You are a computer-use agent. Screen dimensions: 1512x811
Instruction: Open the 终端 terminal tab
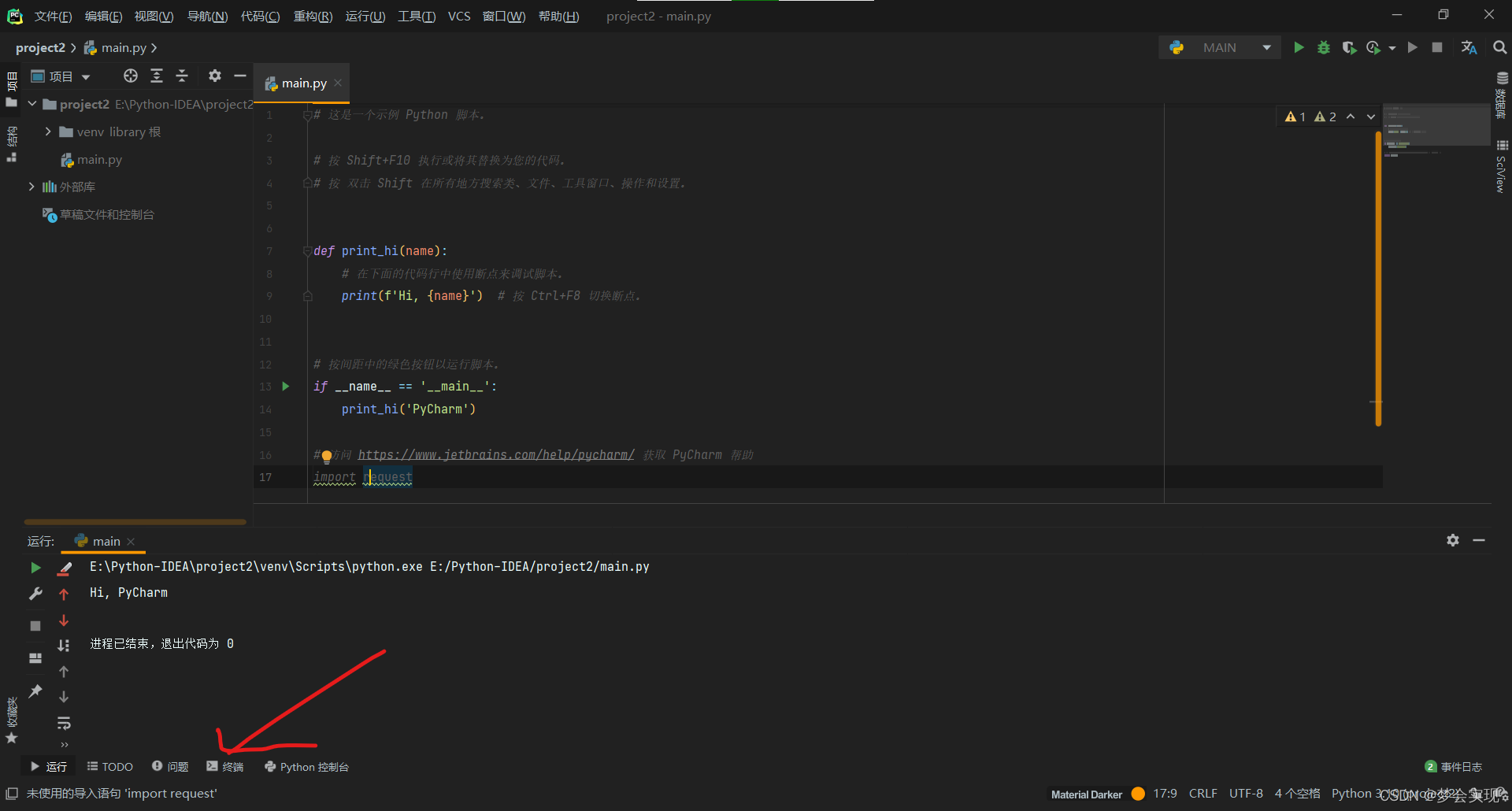click(225, 767)
